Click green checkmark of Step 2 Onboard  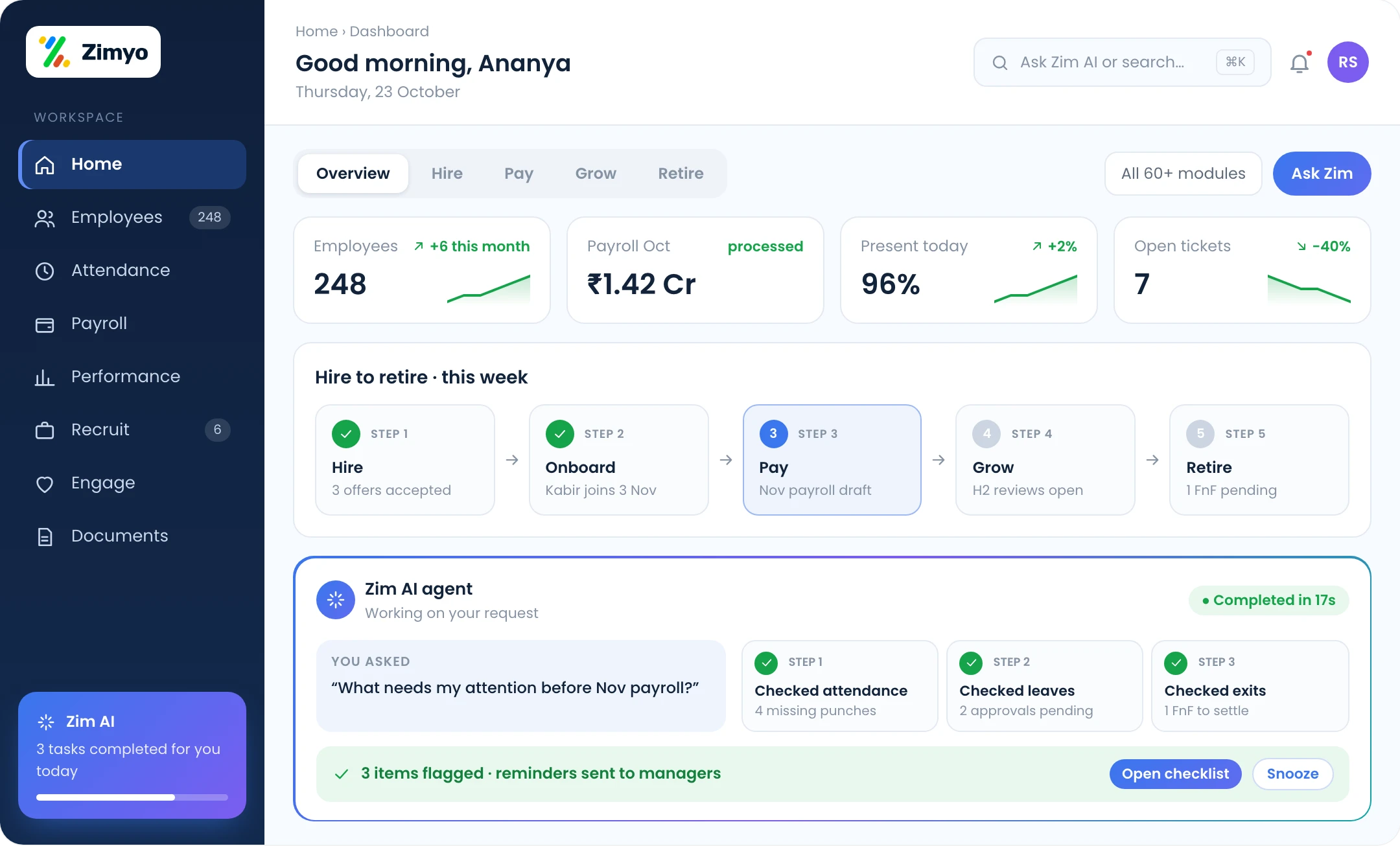click(x=560, y=434)
